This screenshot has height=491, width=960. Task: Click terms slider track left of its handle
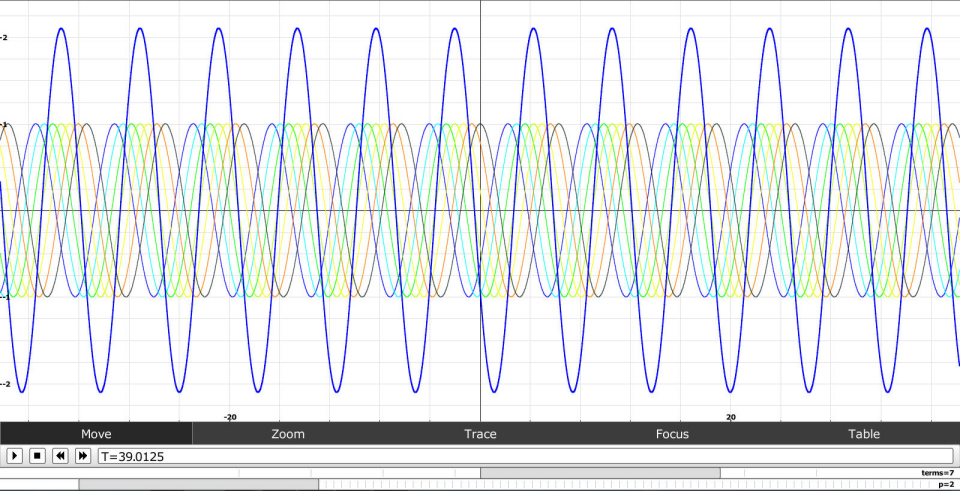pos(240,473)
